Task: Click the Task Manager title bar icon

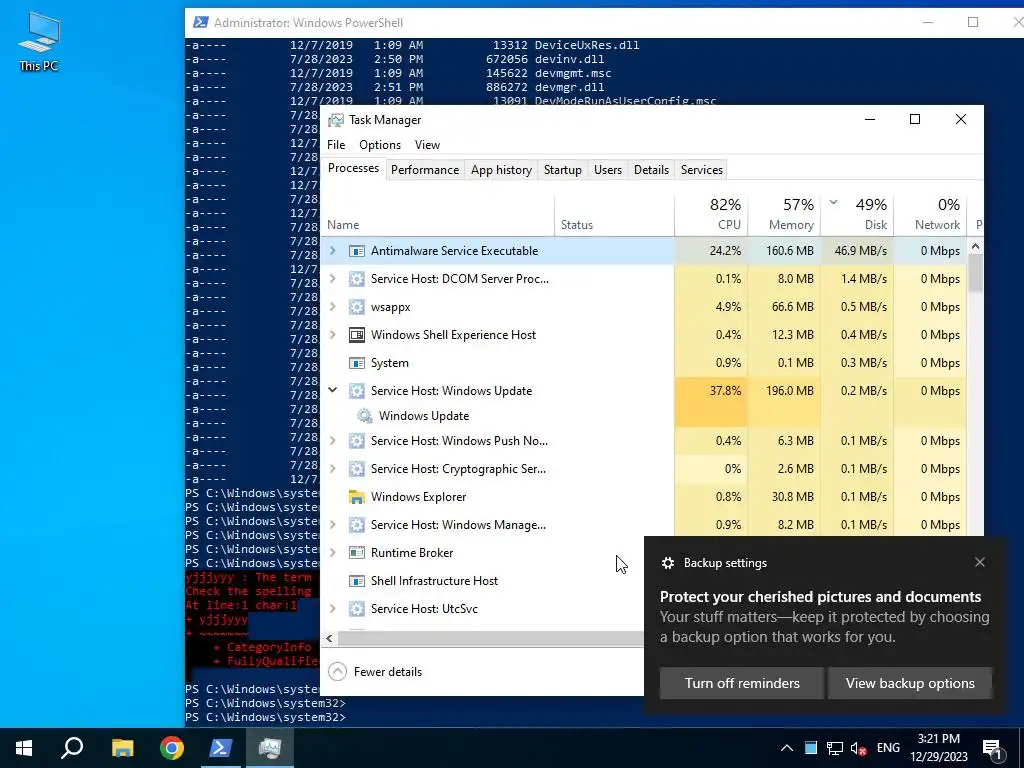Action: tap(336, 120)
